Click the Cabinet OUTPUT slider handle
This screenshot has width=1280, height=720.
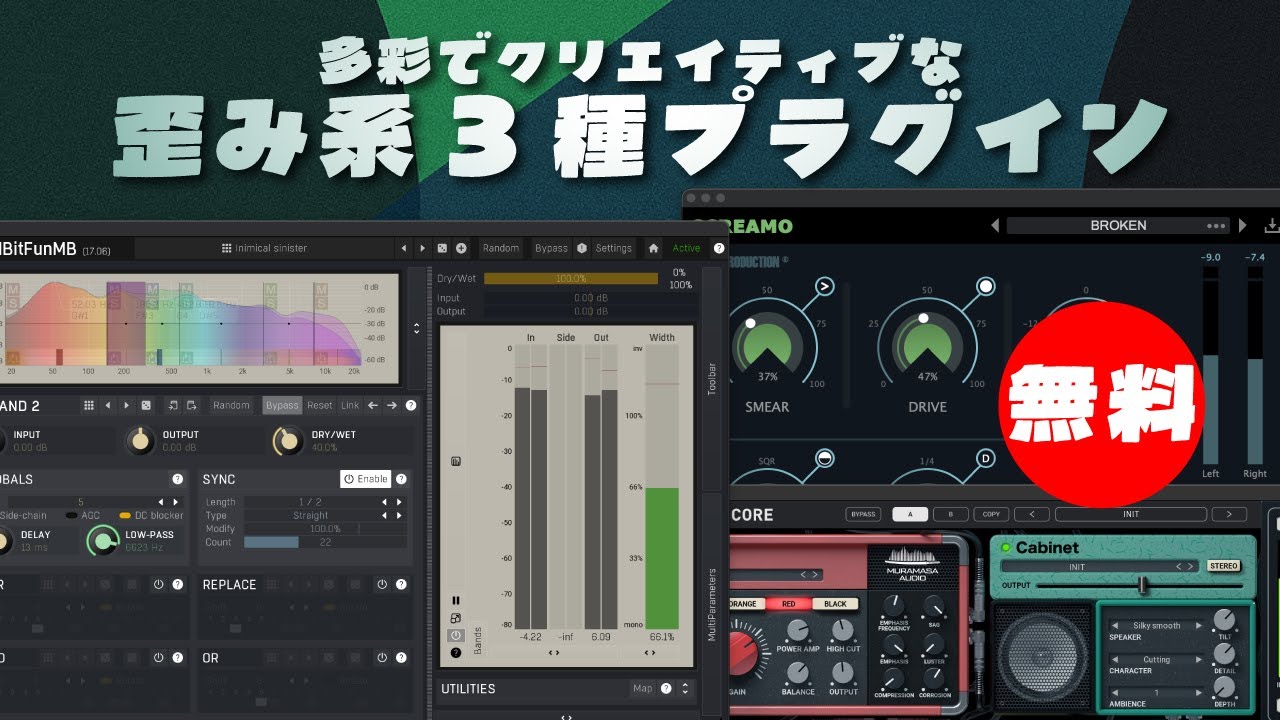(1142, 585)
